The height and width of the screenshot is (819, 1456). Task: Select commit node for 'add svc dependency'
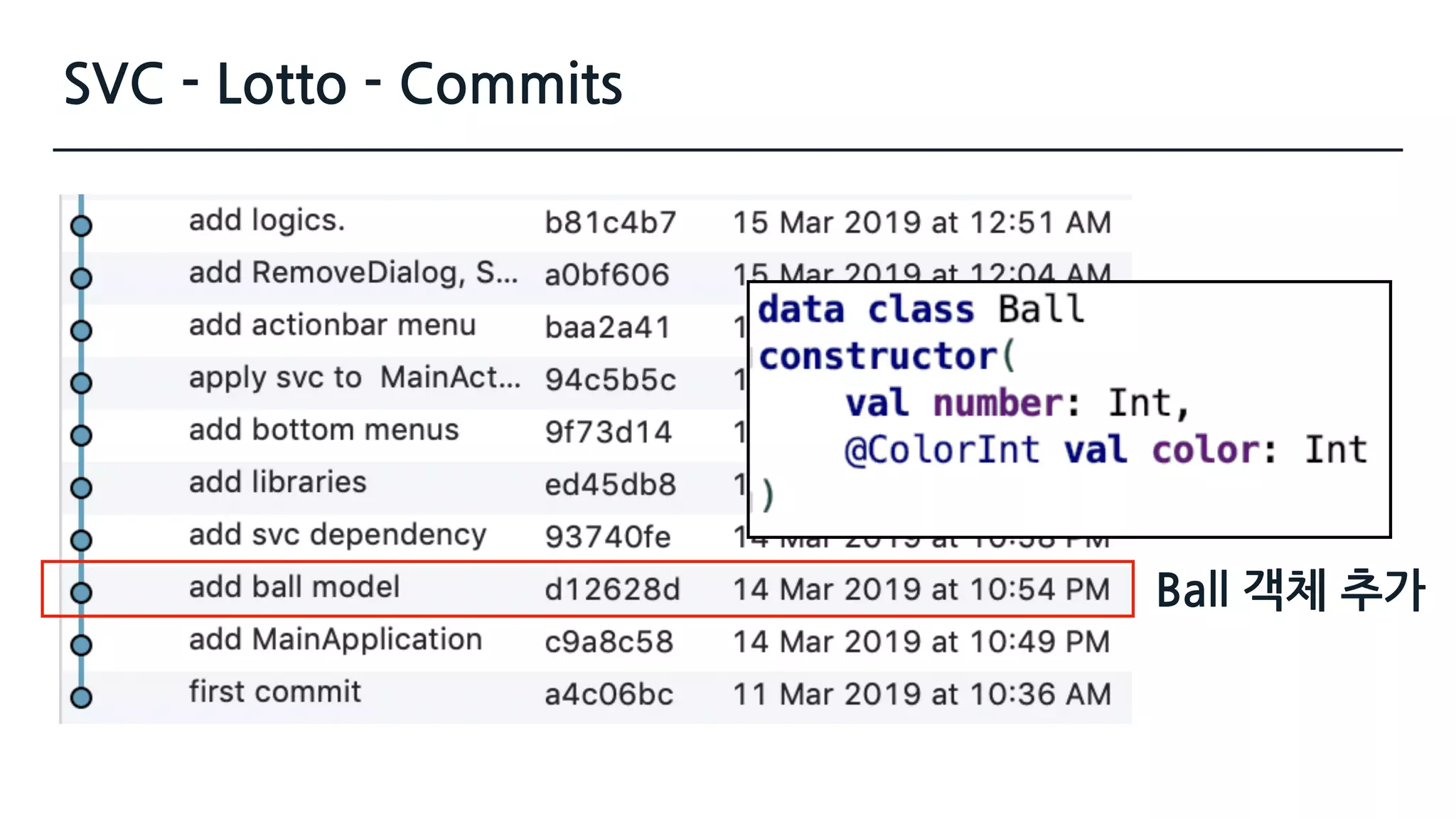coord(81,540)
